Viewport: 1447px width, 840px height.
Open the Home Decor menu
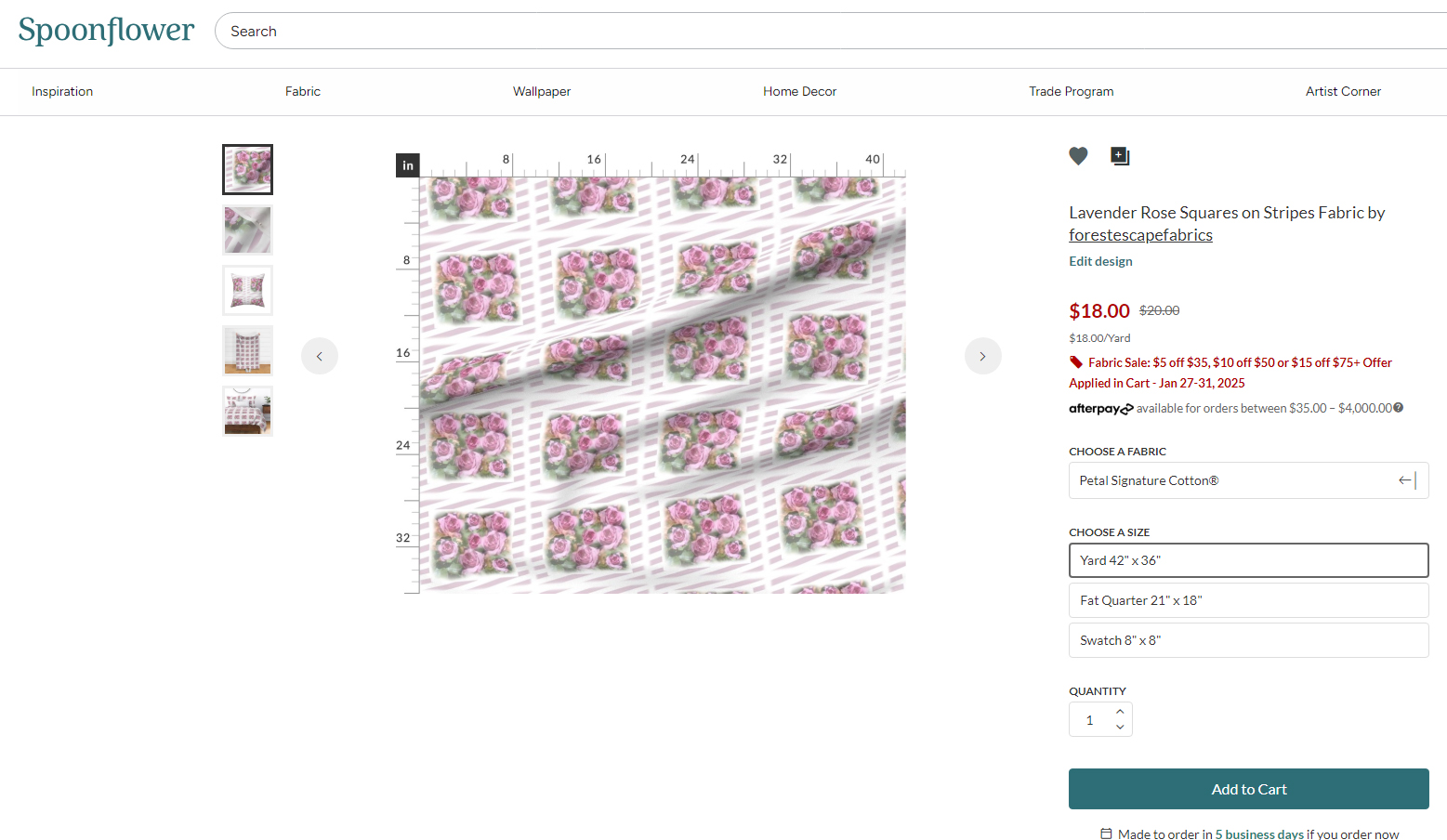pos(799,91)
